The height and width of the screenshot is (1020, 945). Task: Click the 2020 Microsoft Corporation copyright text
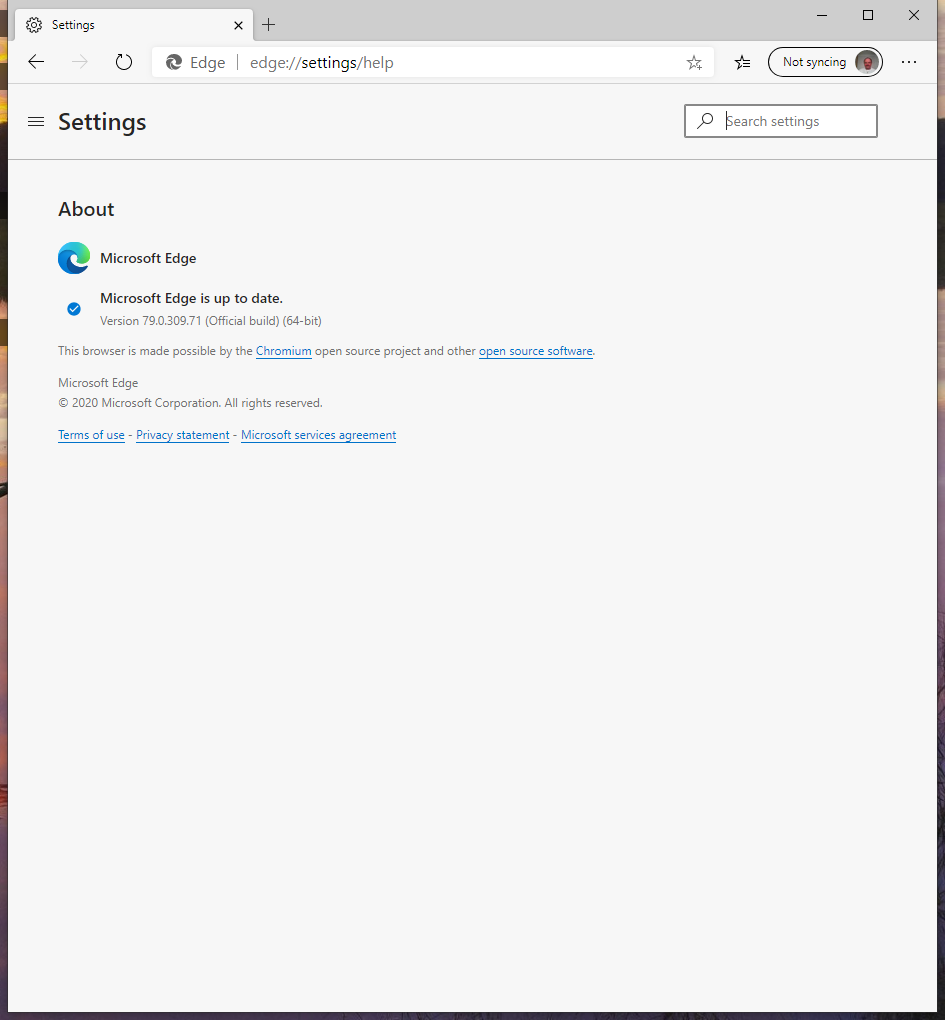click(191, 403)
